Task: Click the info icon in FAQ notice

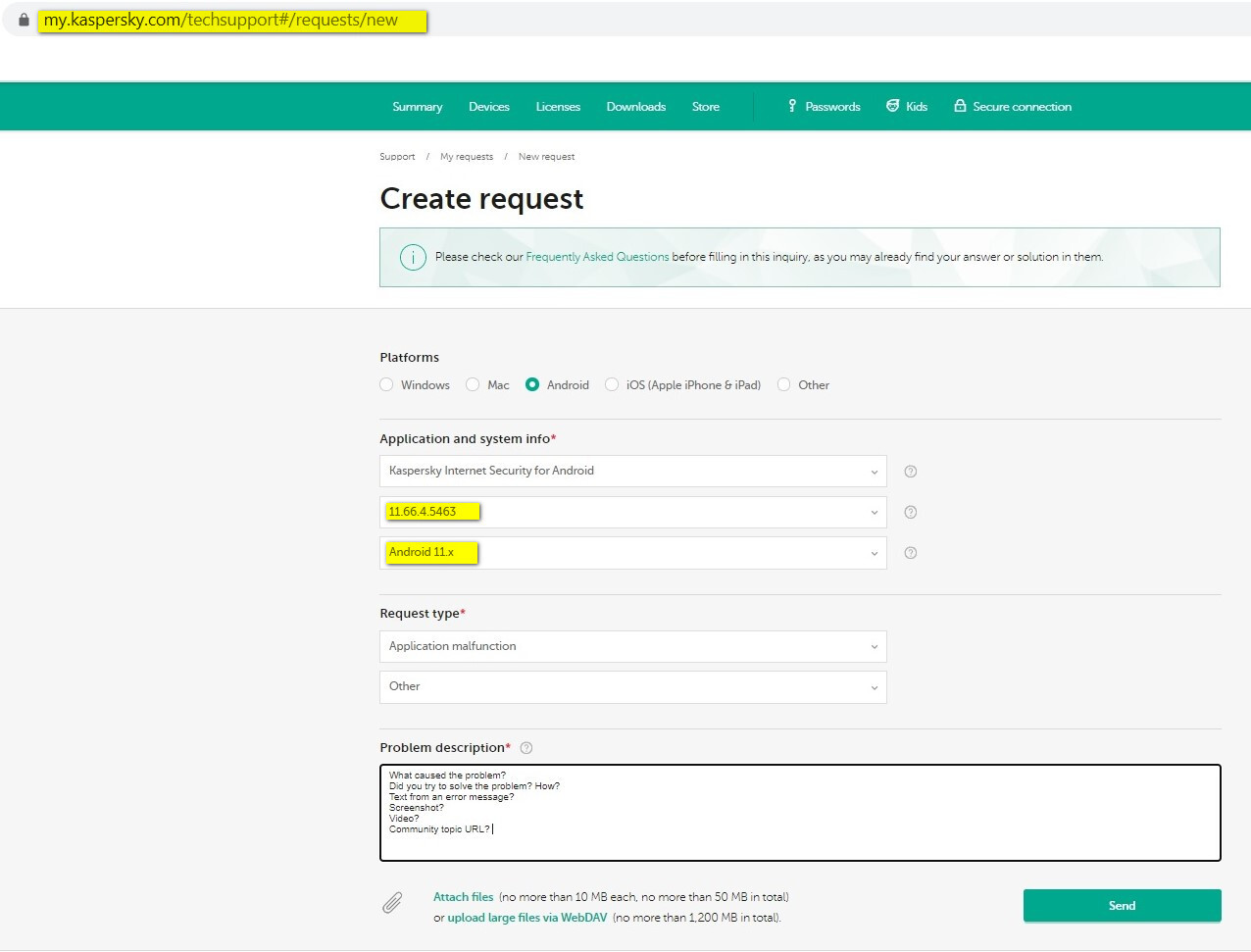Action: click(413, 258)
